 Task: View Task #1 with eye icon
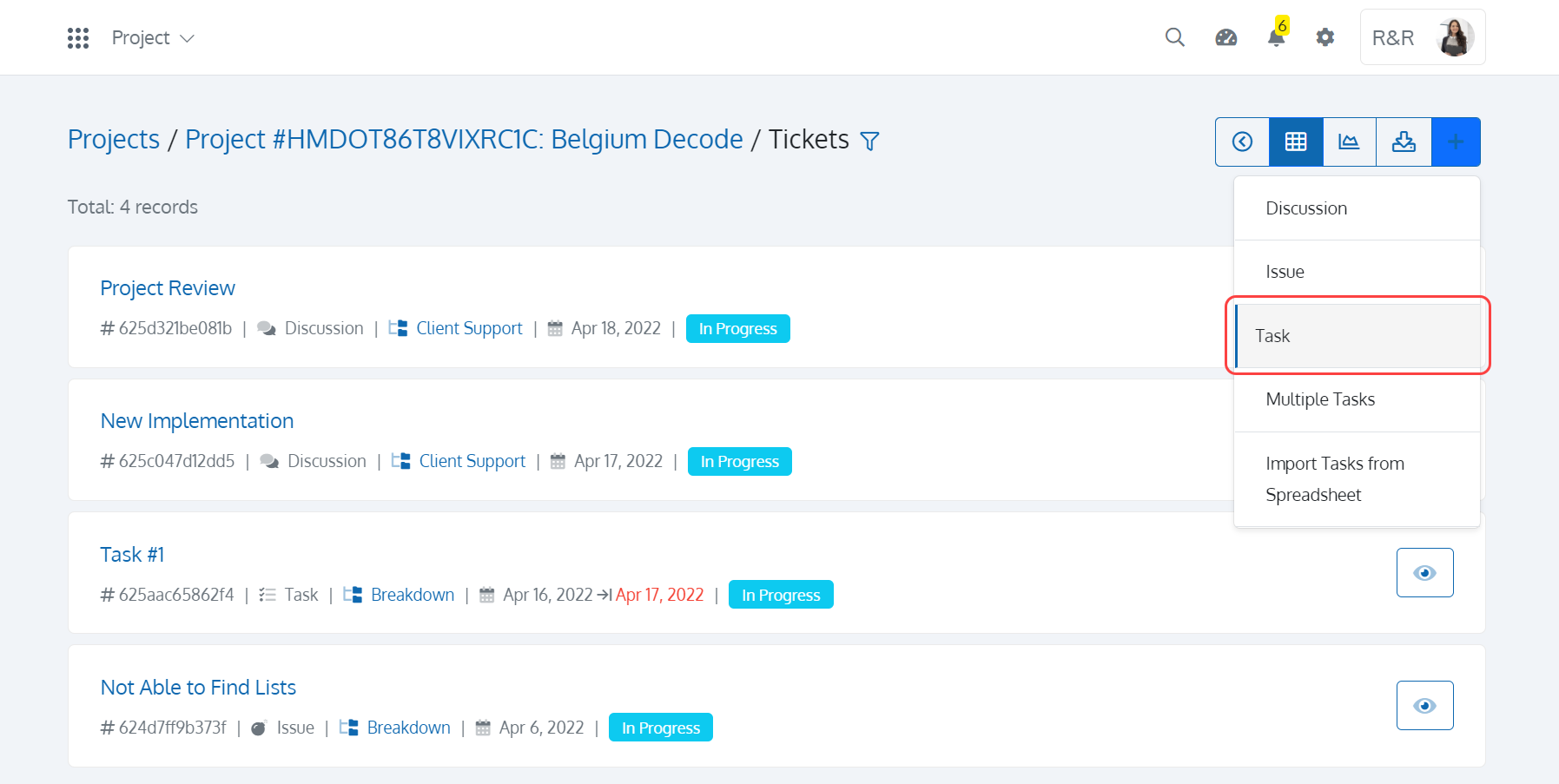click(1424, 572)
